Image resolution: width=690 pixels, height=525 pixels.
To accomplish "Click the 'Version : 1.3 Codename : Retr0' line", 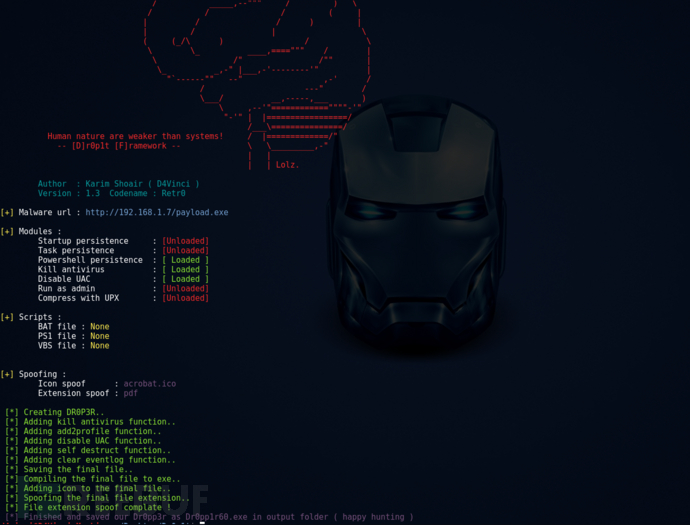I will pos(112,193).
